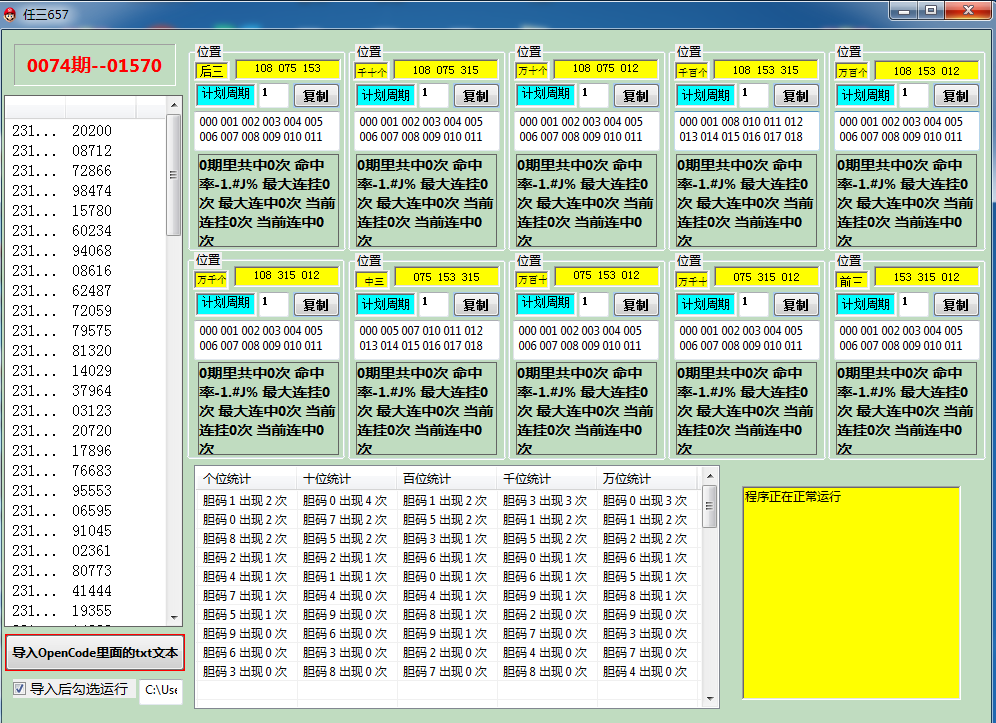Click the yellow 075 315 012 field
The image size is (996, 723).
click(x=767, y=277)
